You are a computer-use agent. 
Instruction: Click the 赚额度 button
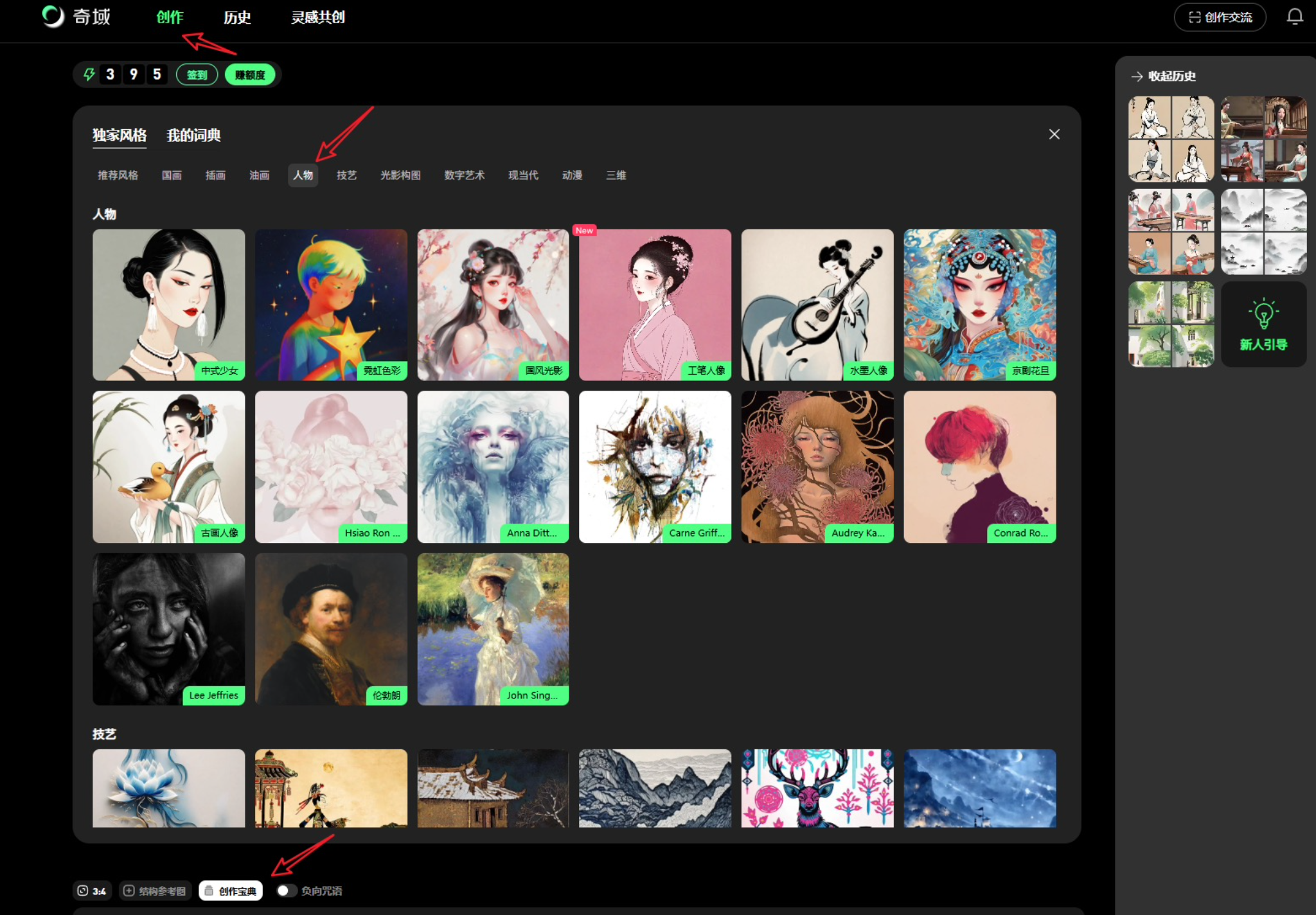tap(250, 75)
